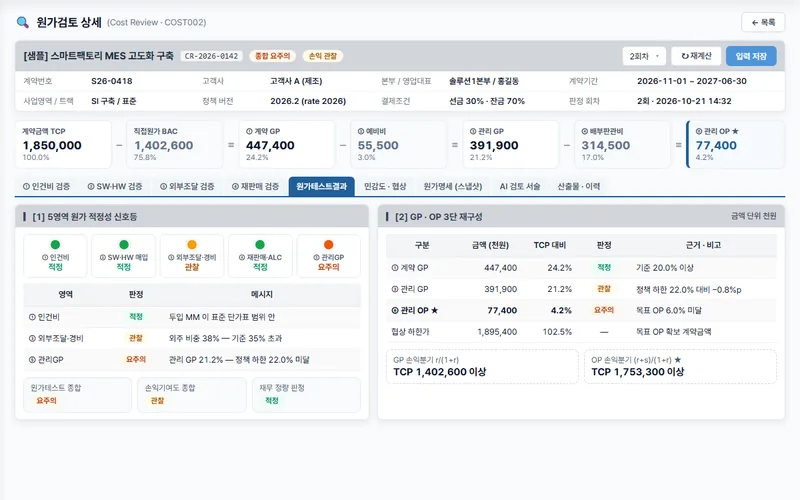Open the 산출물 · 이력 tab

[x=579, y=187]
